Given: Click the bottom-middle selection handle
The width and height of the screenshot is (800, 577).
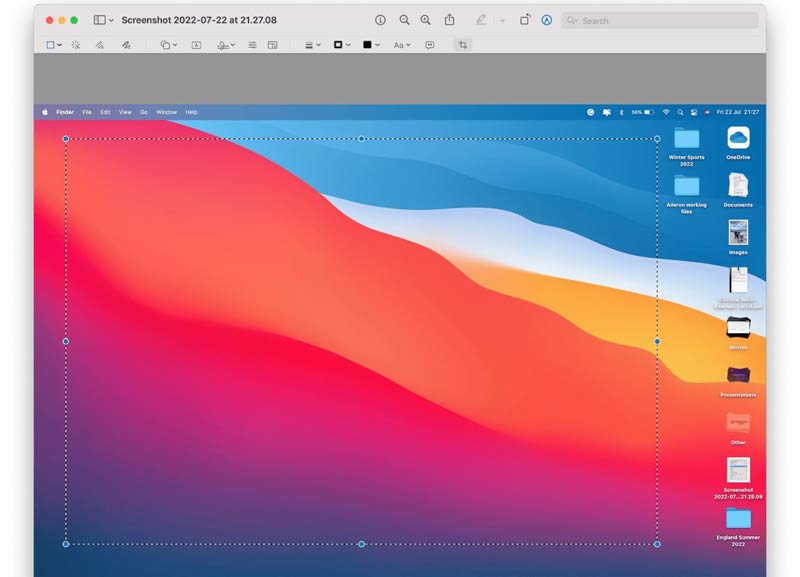Looking at the screenshot, I should click(361, 544).
